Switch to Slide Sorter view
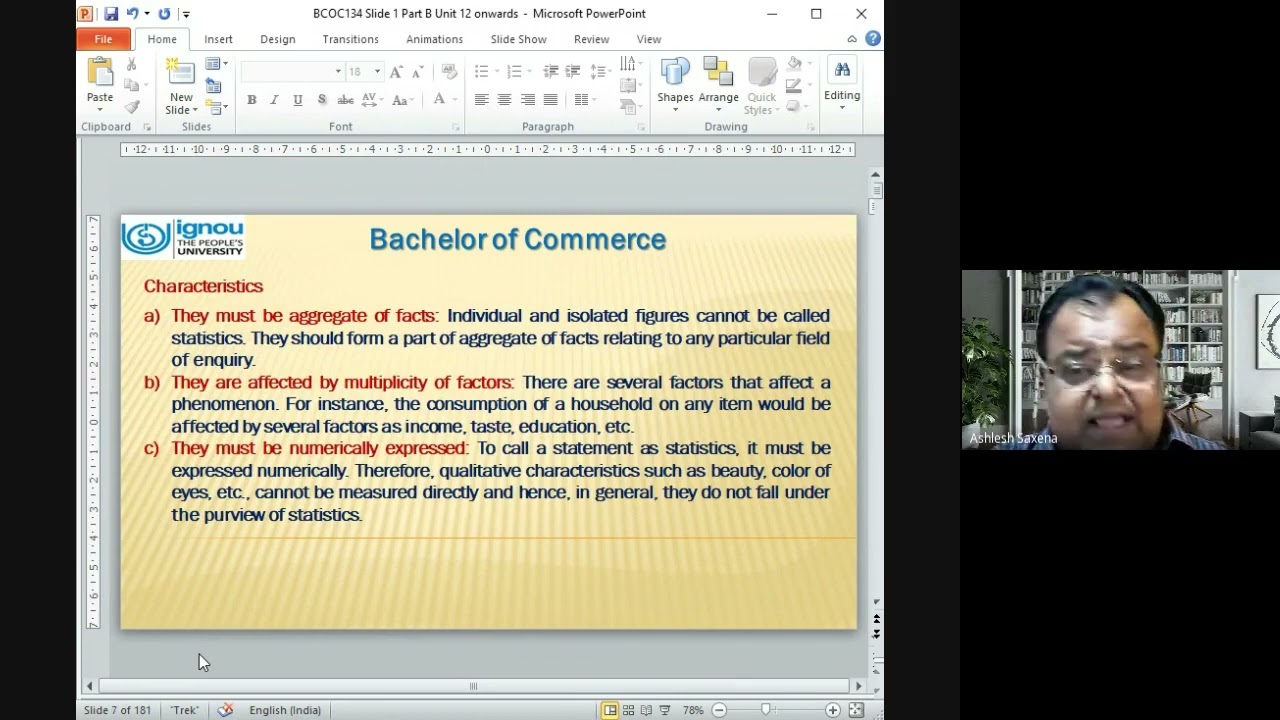The width and height of the screenshot is (1280, 720). pyautogui.click(x=628, y=710)
